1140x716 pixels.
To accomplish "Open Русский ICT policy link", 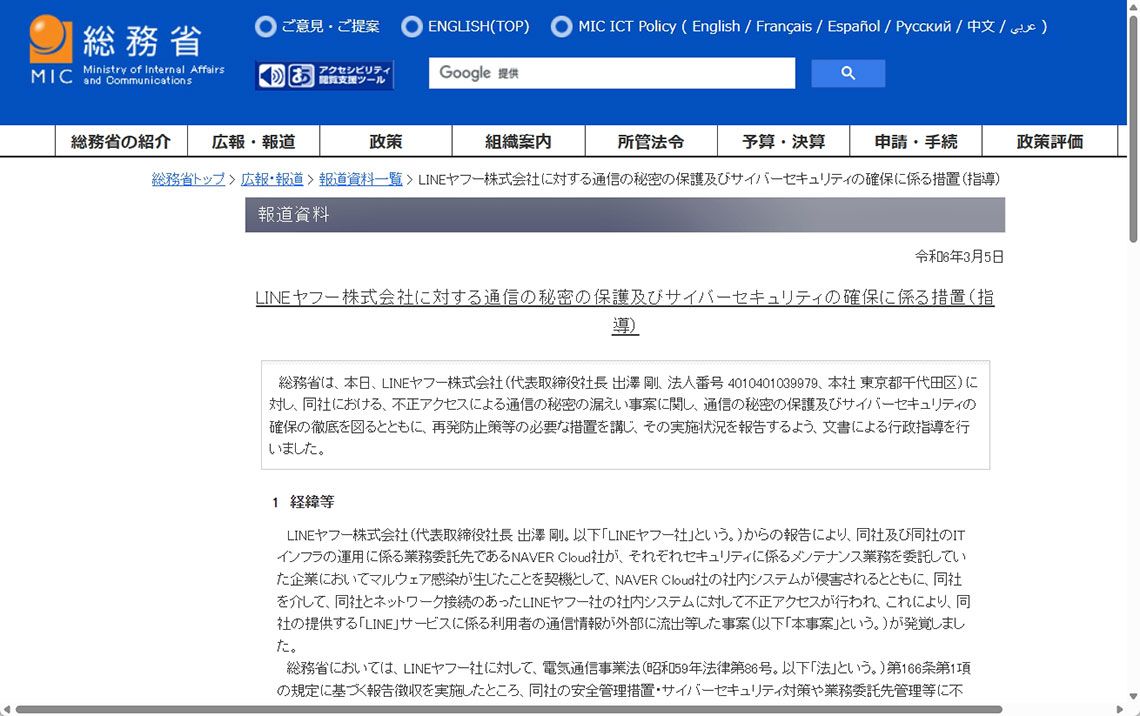I will point(923,26).
